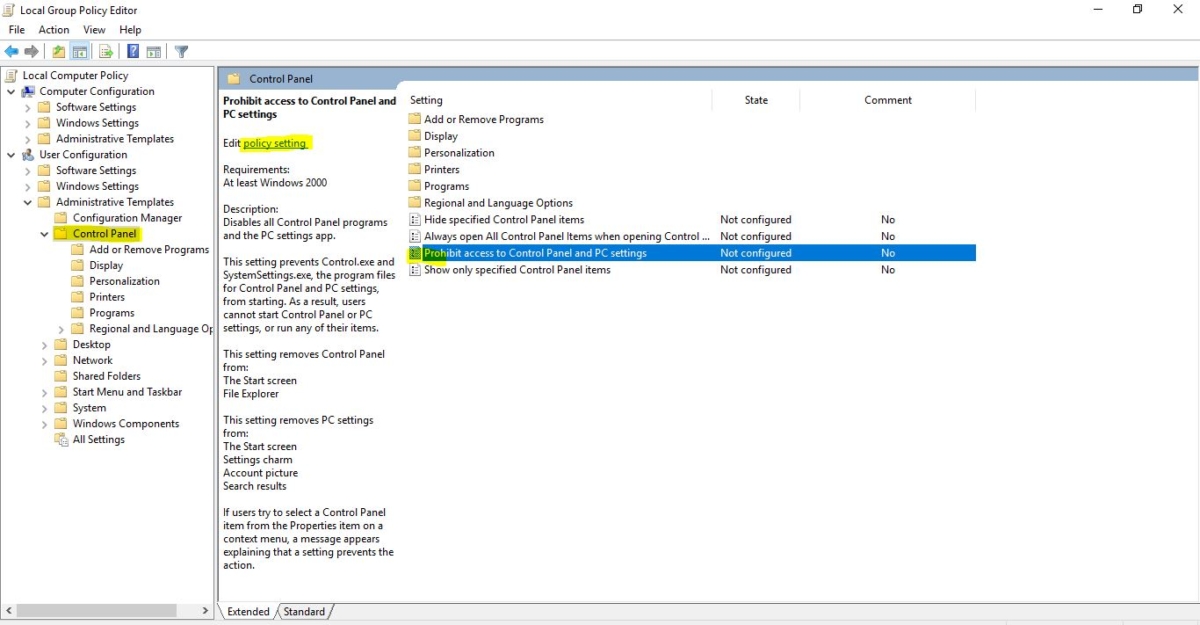This screenshot has height=625, width=1200.
Task: Expand the Regional and Language Options node
Action: [x=60, y=328]
